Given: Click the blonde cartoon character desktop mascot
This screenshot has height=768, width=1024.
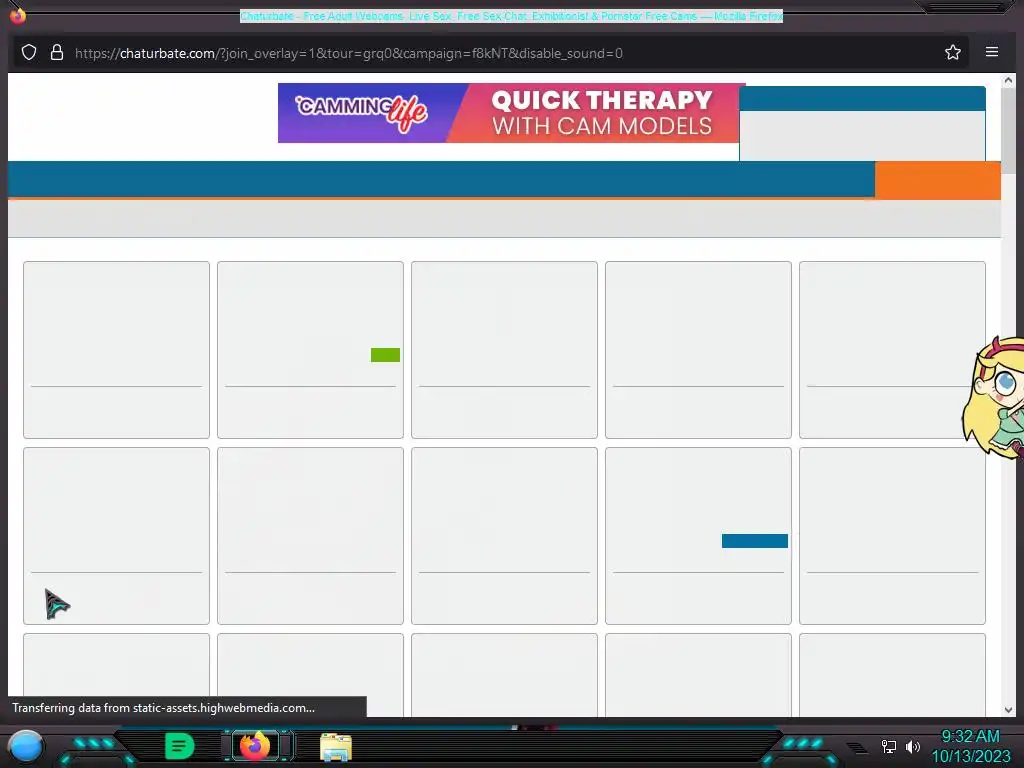Looking at the screenshot, I should pyautogui.click(x=993, y=398).
